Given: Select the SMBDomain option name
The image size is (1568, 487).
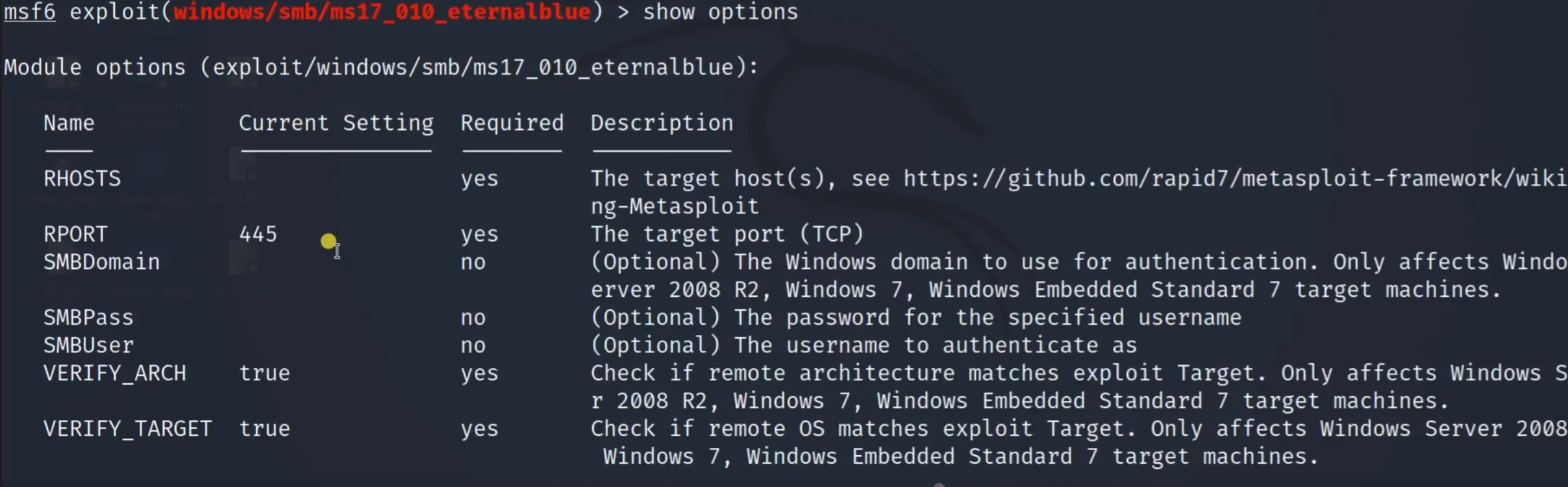Looking at the screenshot, I should (101, 262).
